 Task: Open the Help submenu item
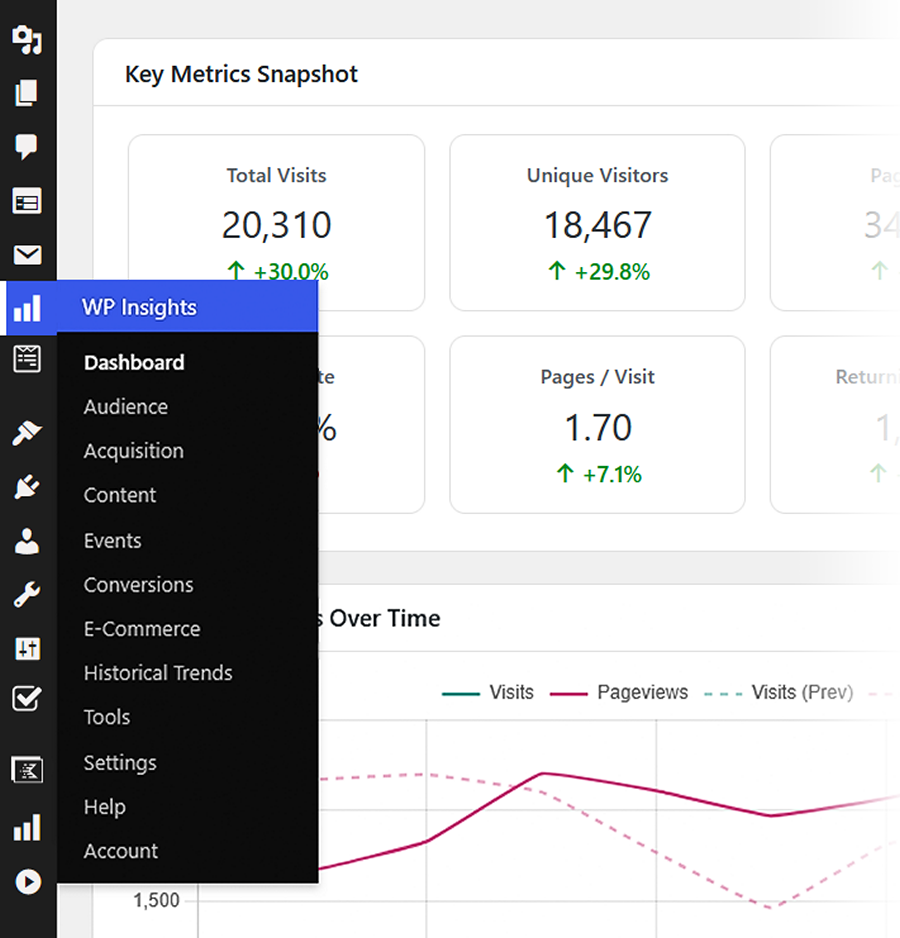point(105,807)
